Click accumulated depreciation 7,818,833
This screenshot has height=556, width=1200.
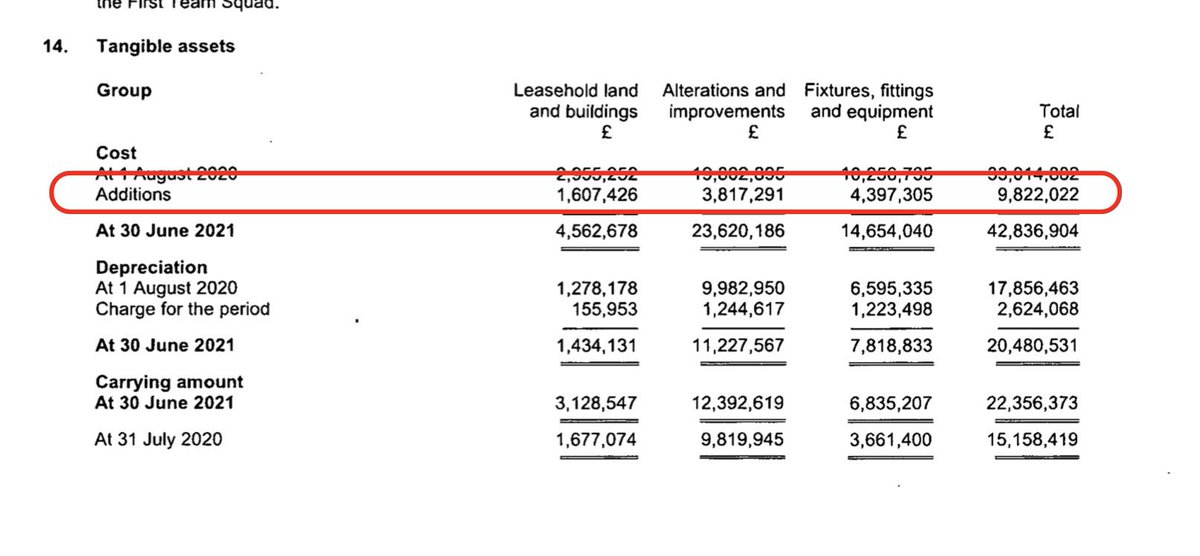coord(891,345)
